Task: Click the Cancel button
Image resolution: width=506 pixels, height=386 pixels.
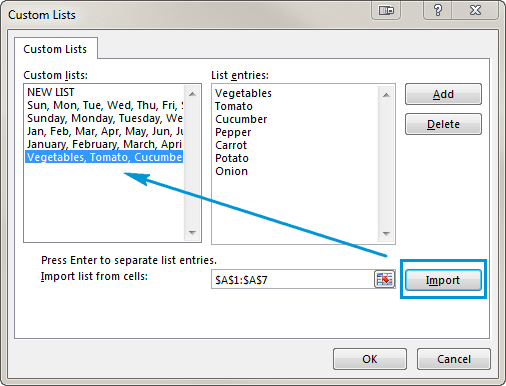Action: click(x=454, y=359)
